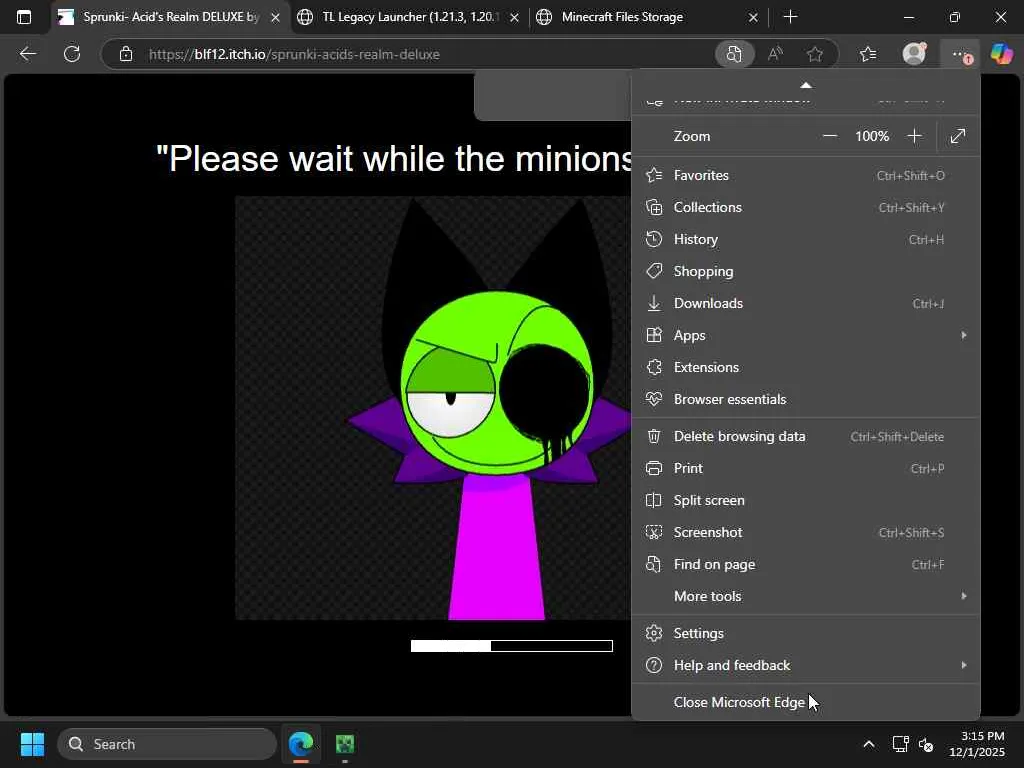The width and height of the screenshot is (1024, 768).
Task: Click the find-in-page toolbar icon
Action: (734, 54)
